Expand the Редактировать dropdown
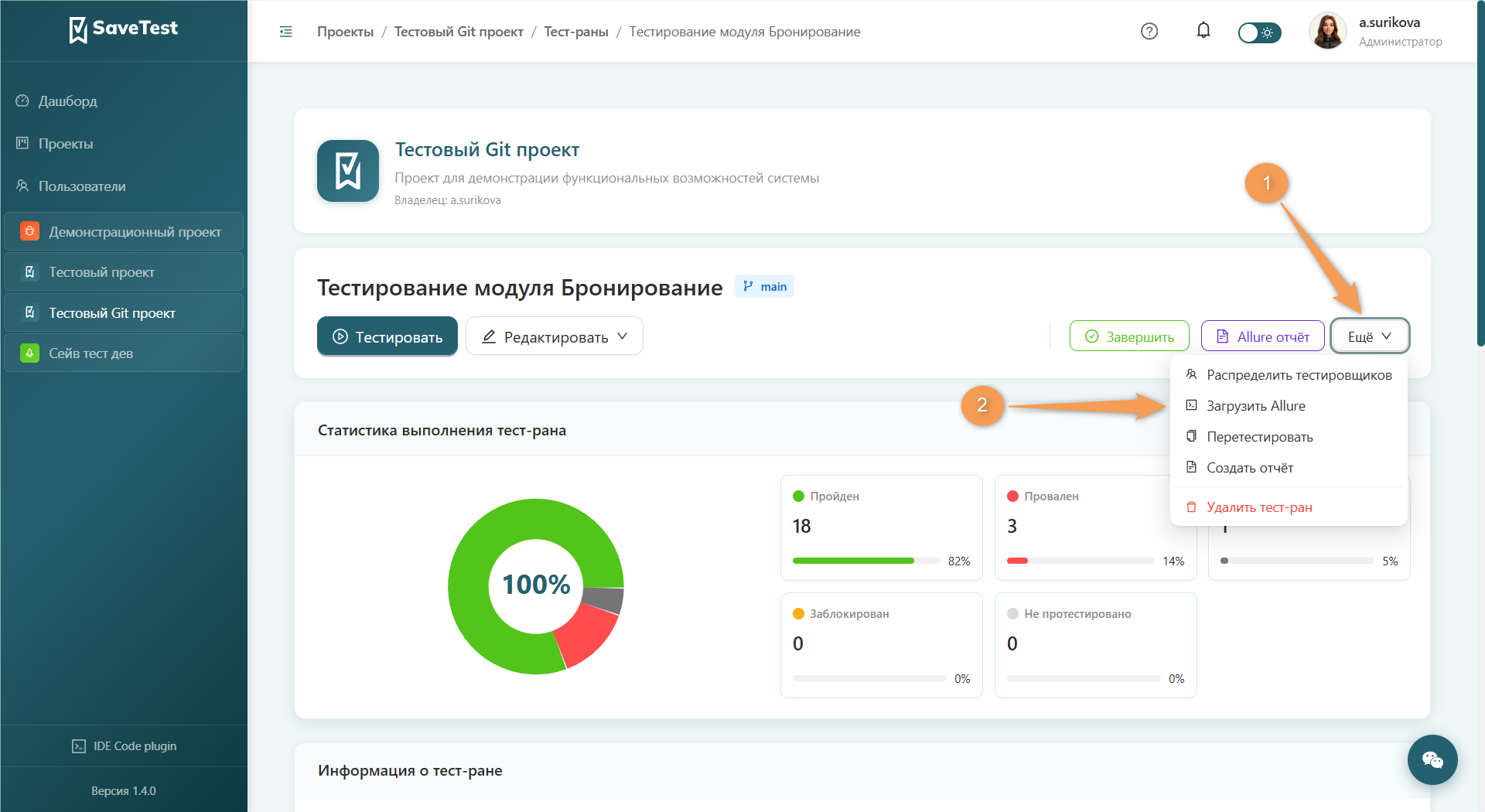 pos(555,336)
